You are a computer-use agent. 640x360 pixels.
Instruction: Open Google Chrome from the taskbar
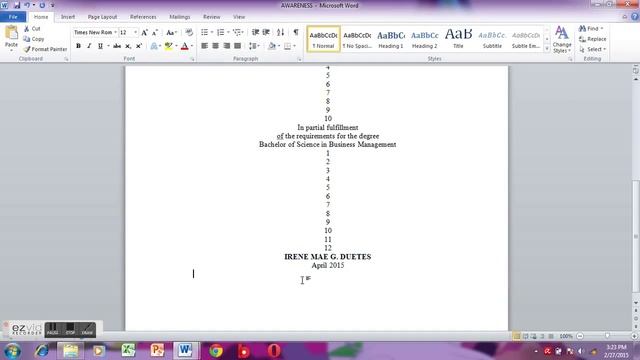click(x=216, y=350)
